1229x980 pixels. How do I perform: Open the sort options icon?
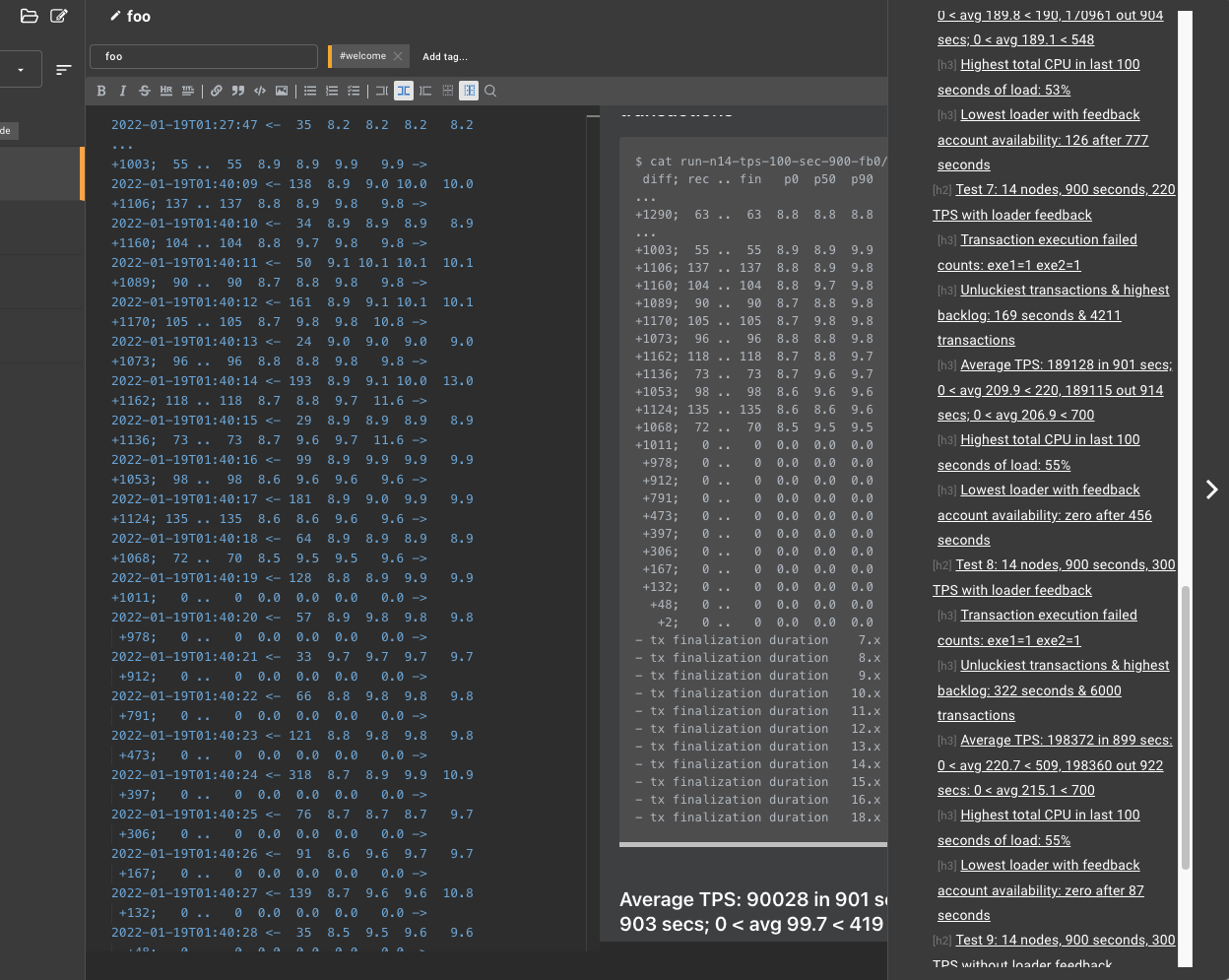click(x=64, y=70)
